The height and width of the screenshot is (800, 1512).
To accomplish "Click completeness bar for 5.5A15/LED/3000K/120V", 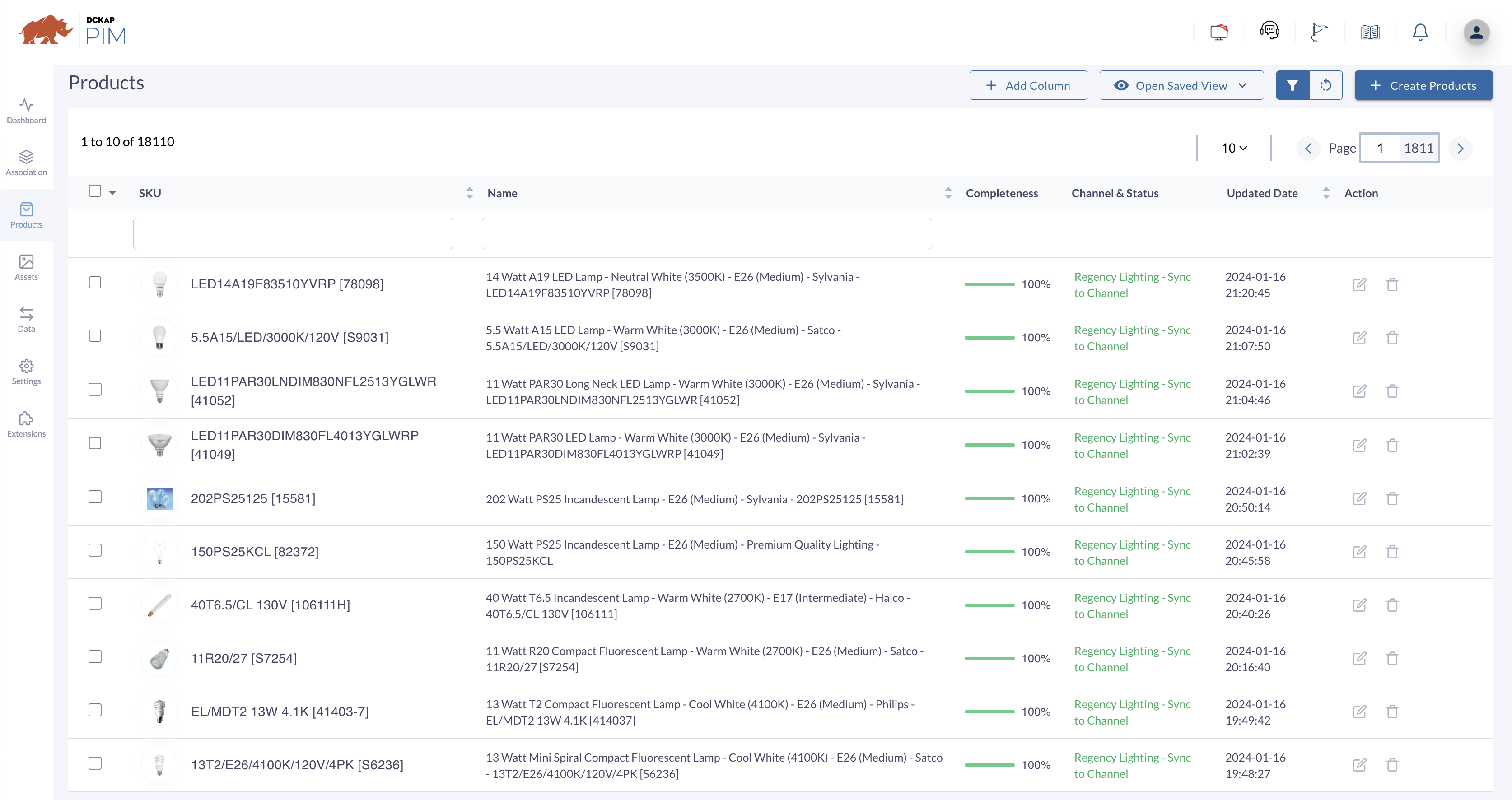I will click(989, 338).
